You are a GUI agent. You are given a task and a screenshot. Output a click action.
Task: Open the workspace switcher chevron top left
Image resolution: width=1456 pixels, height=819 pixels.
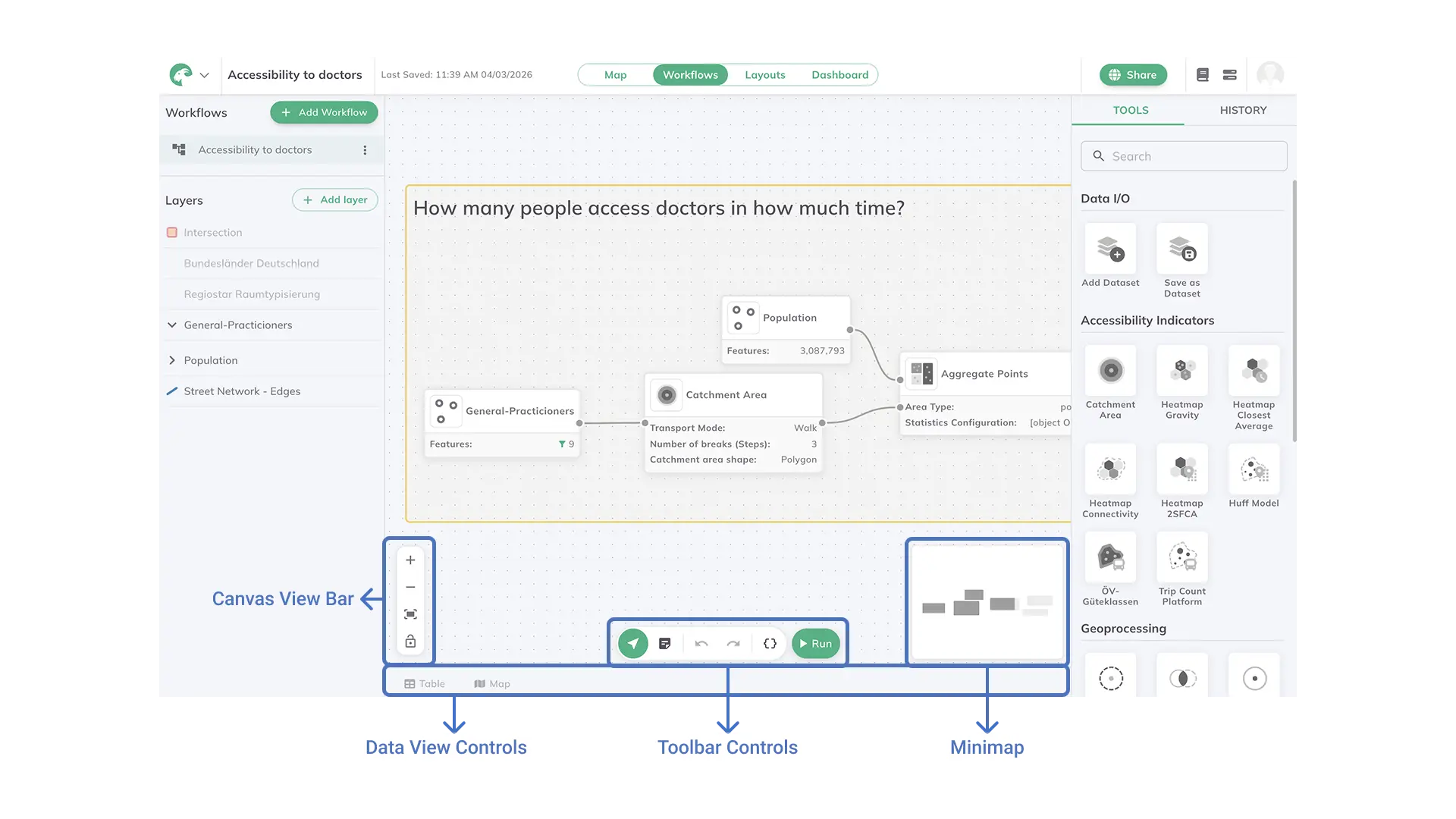coord(205,74)
